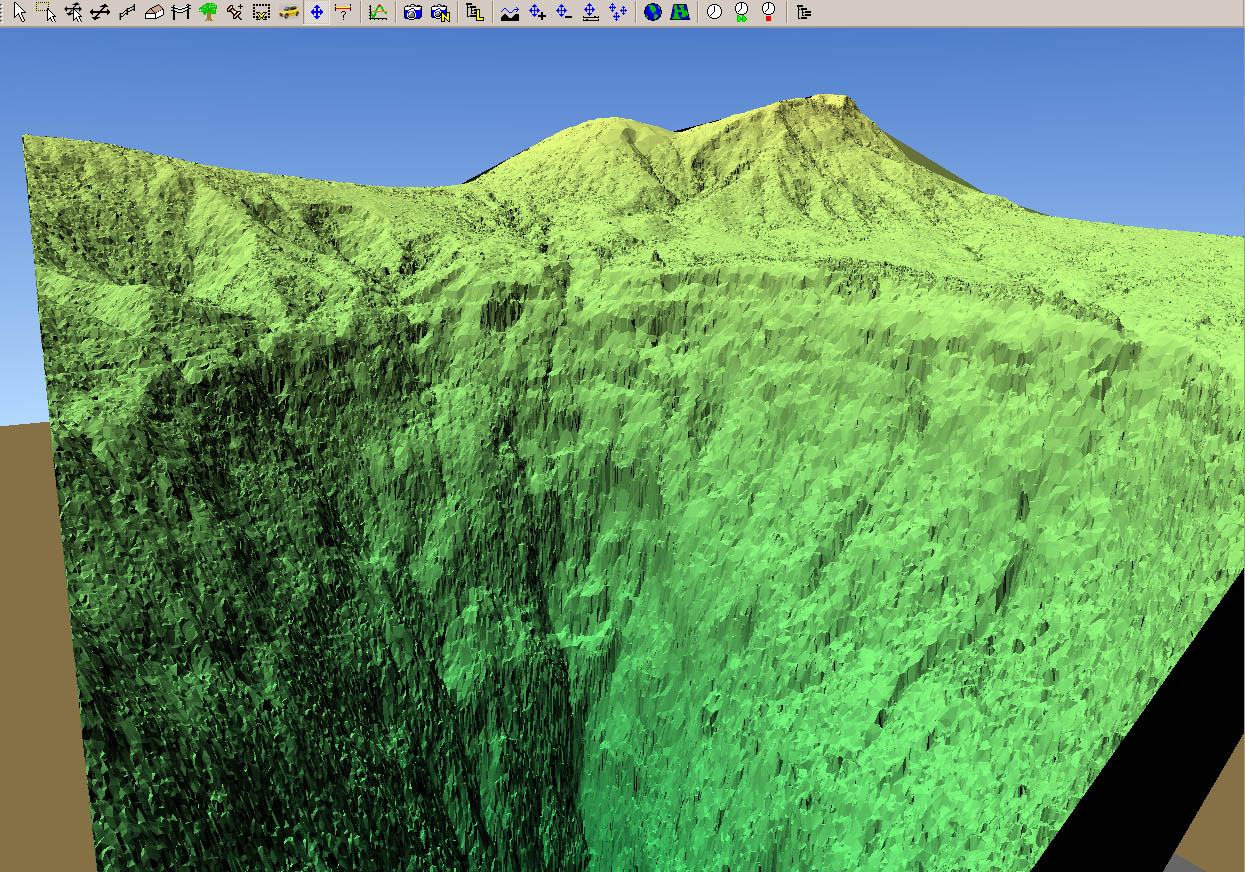Click the fast-forward time clock icon
Screen dimensions: 1245x872
(x=741, y=13)
